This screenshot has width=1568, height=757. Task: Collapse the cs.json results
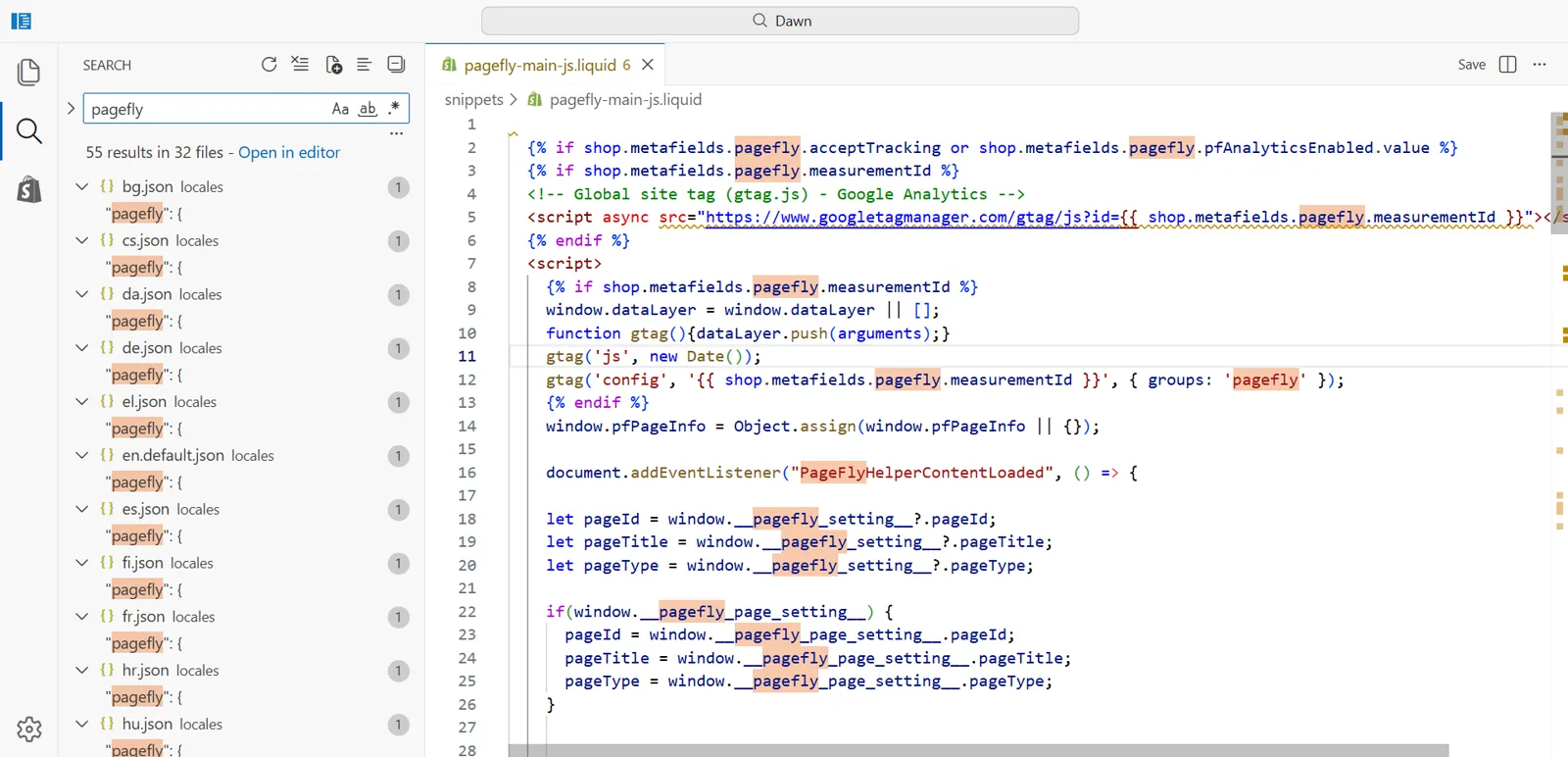pyautogui.click(x=82, y=240)
